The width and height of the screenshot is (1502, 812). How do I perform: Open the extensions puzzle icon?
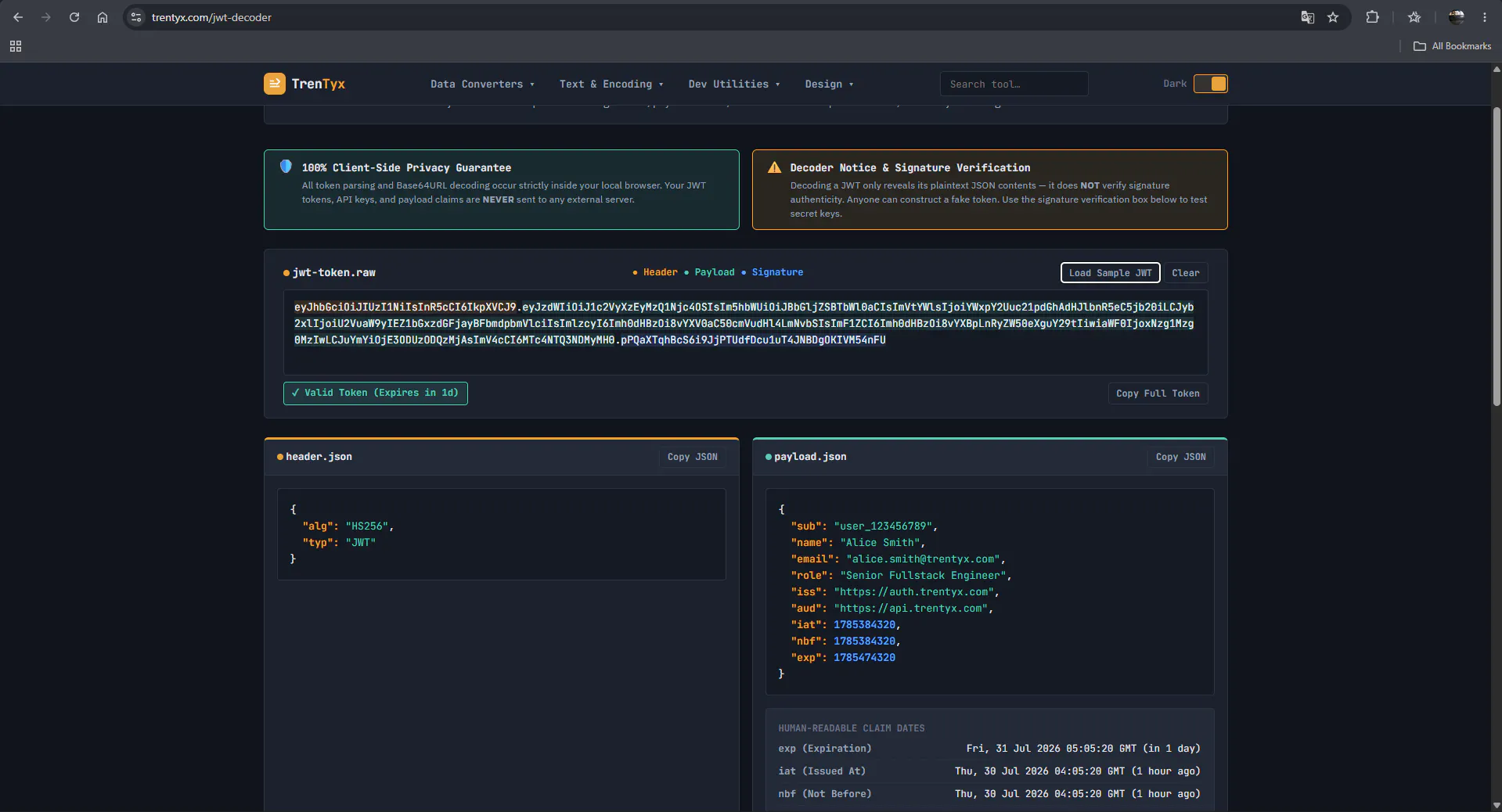[x=1372, y=17]
